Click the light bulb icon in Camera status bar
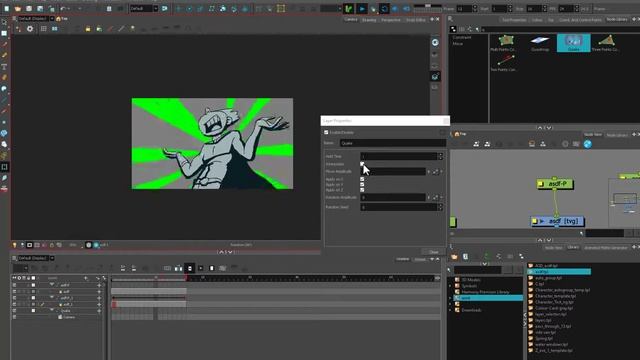Image resolution: width=640 pixels, height=360 pixels. [x=15, y=245]
